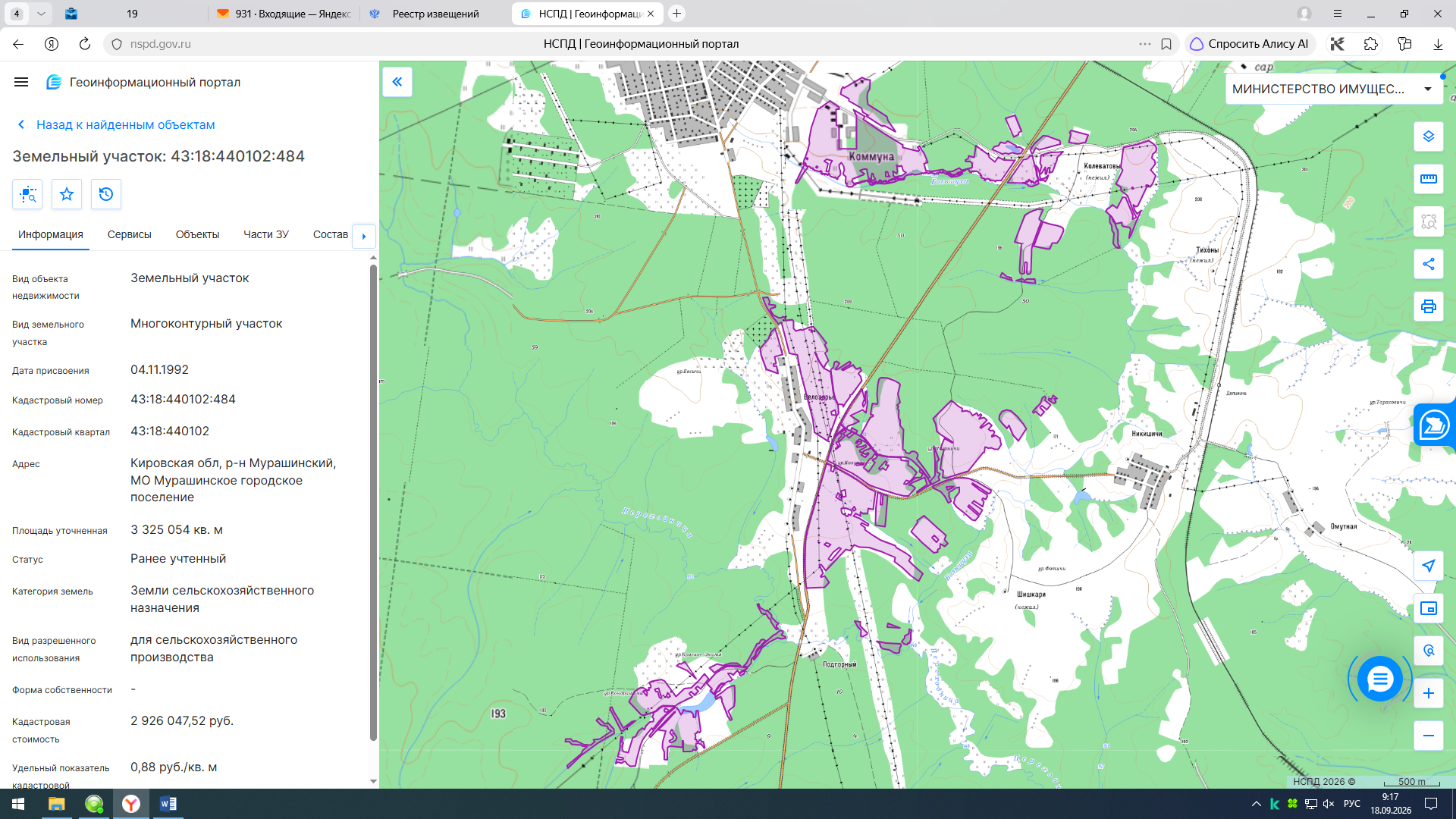
Task: Go back via Назад к найденным объектам
Action: 117,124
